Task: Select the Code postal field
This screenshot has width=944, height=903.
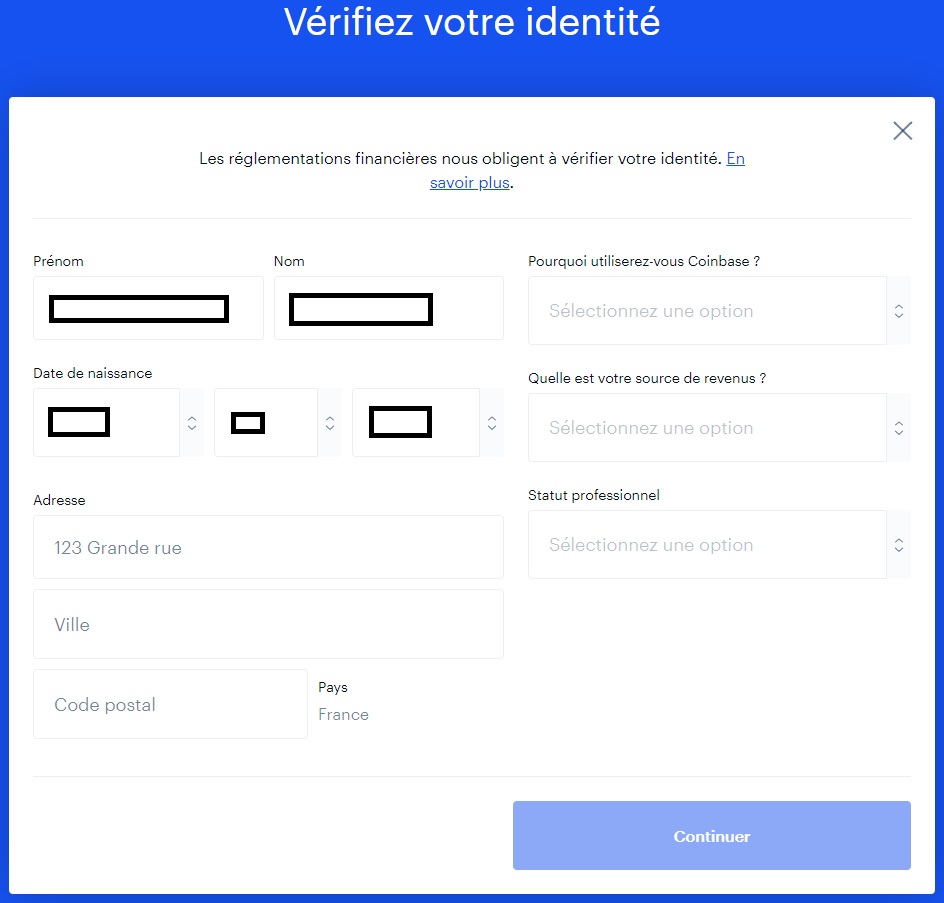Action: [170, 704]
